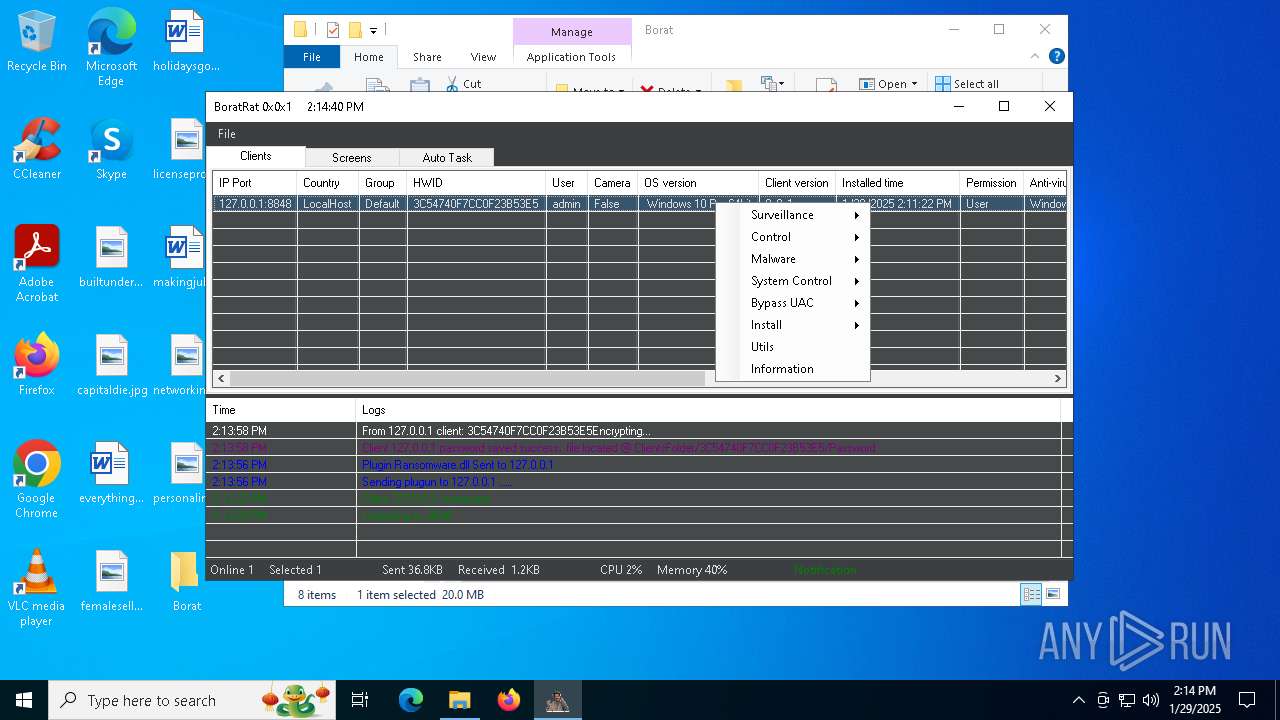Open the Microsoft Edge desktop shortcut
The image size is (1280, 720).
(111, 47)
